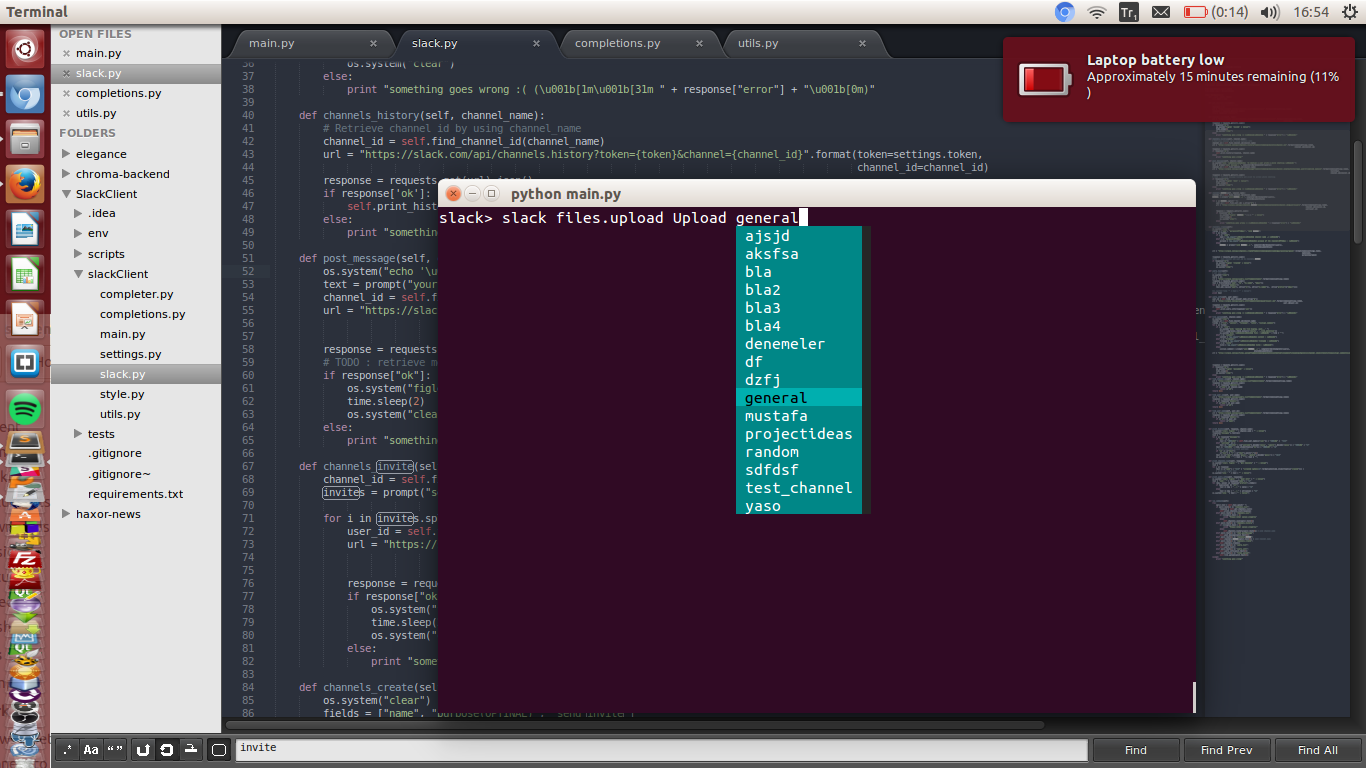The image size is (1366, 768).
Task: Collapse the SlackClient root folder
Action: [x=66, y=194]
